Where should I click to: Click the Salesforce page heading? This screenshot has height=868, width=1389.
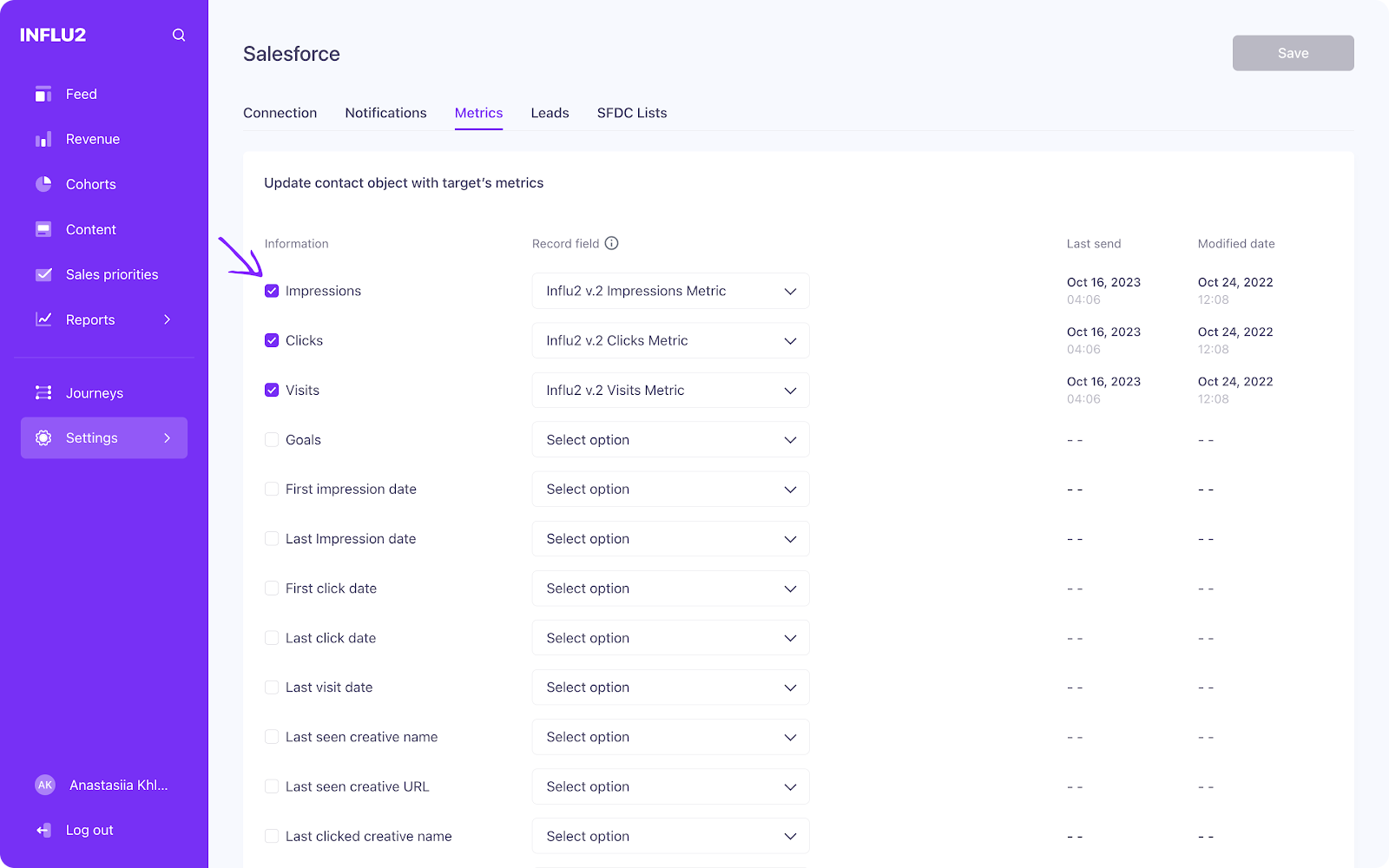click(292, 54)
